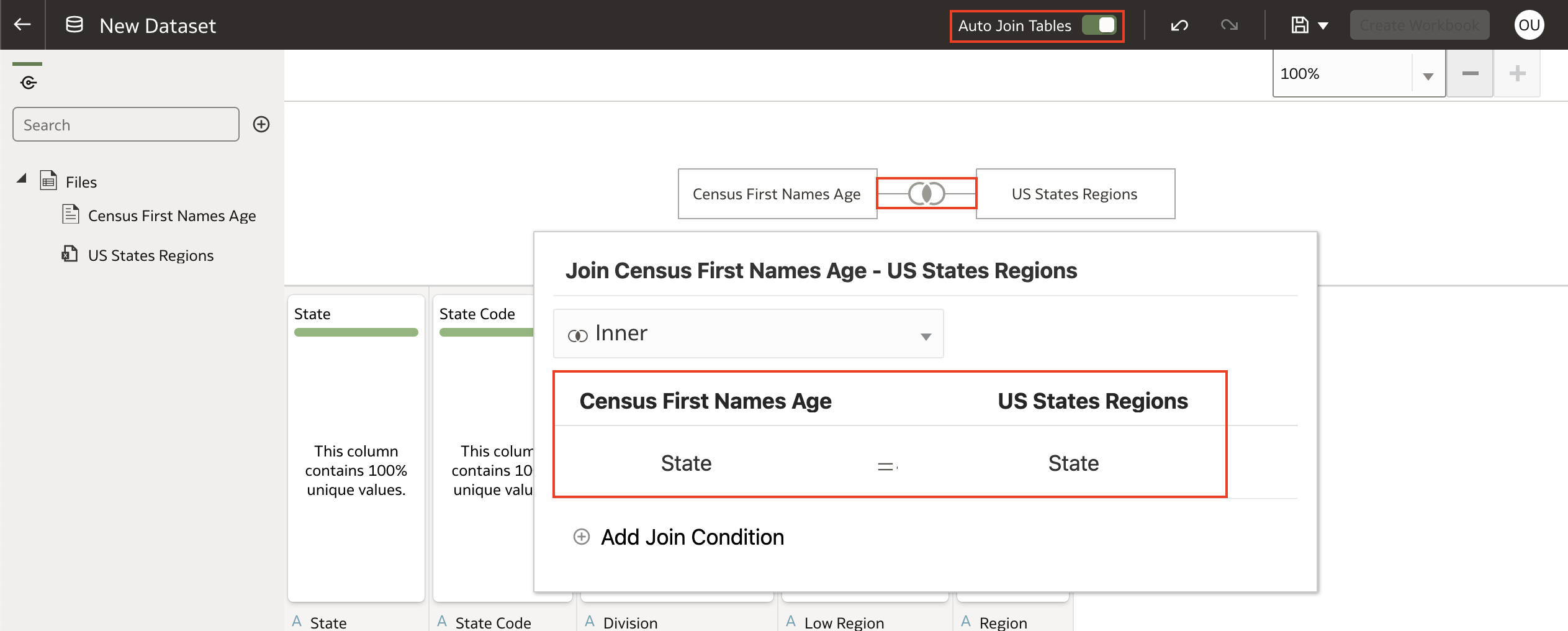1568x631 pixels.
Task: Click the join circles icon between tables
Action: coord(926,194)
